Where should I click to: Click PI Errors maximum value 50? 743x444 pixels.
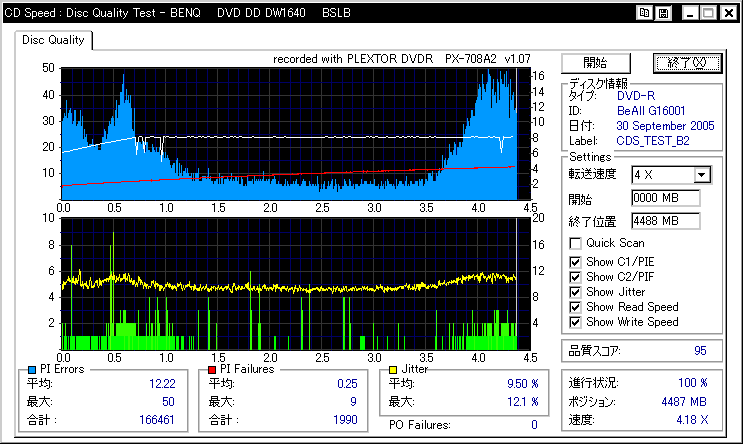(x=168, y=402)
